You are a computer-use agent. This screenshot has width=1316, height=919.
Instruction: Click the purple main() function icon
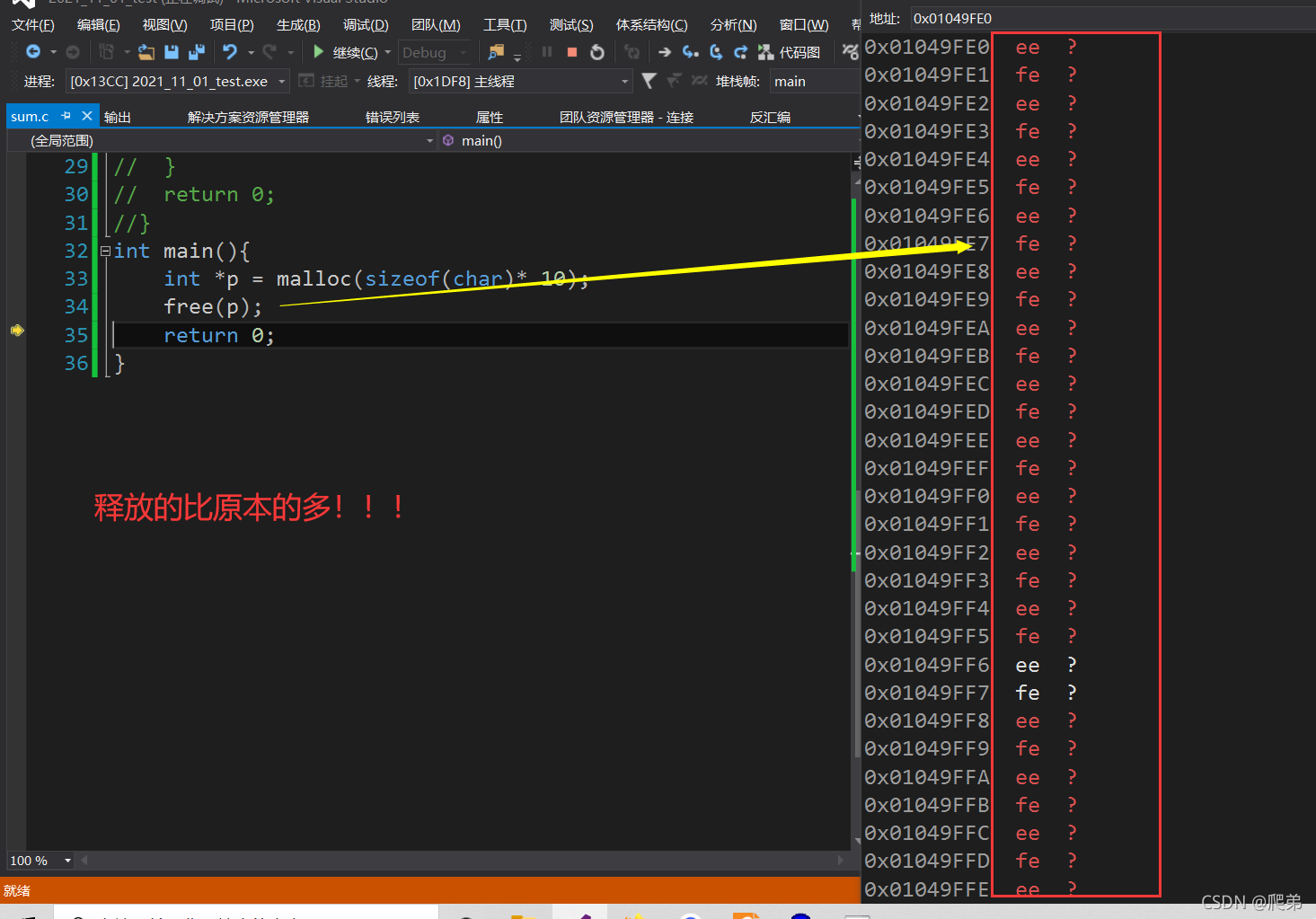pos(448,140)
